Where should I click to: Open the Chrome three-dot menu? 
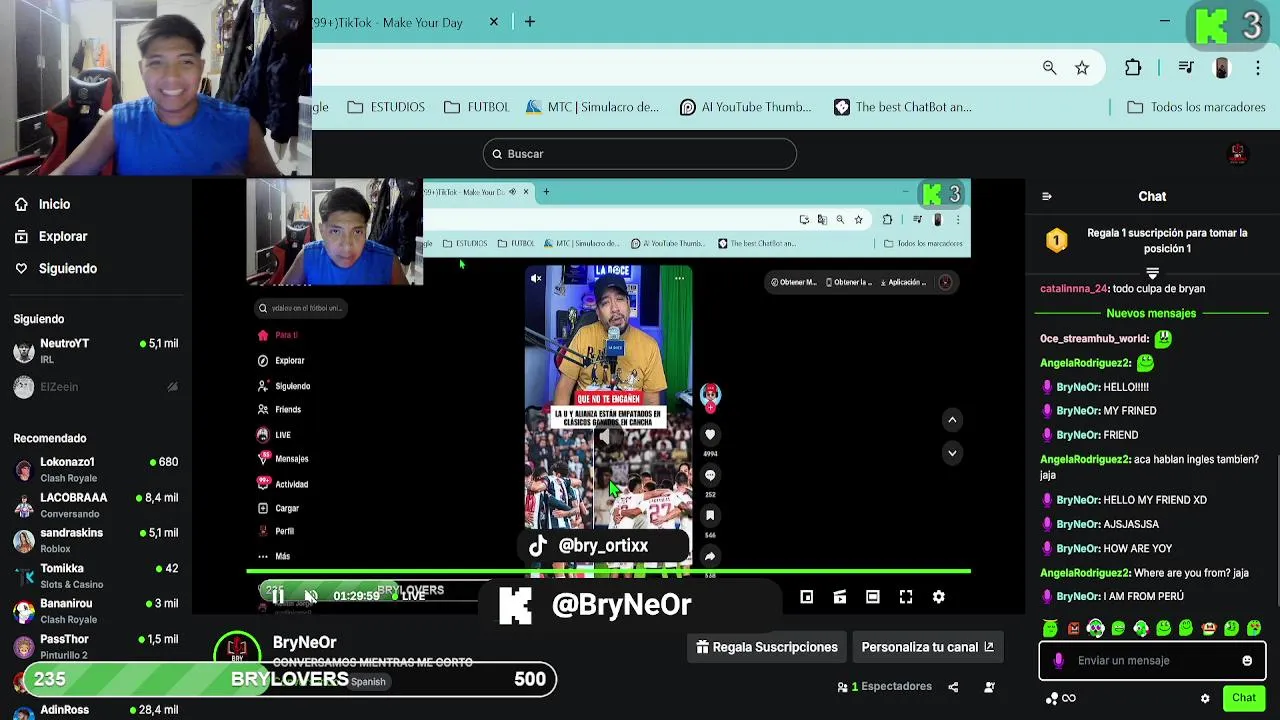tap(1258, 67)
